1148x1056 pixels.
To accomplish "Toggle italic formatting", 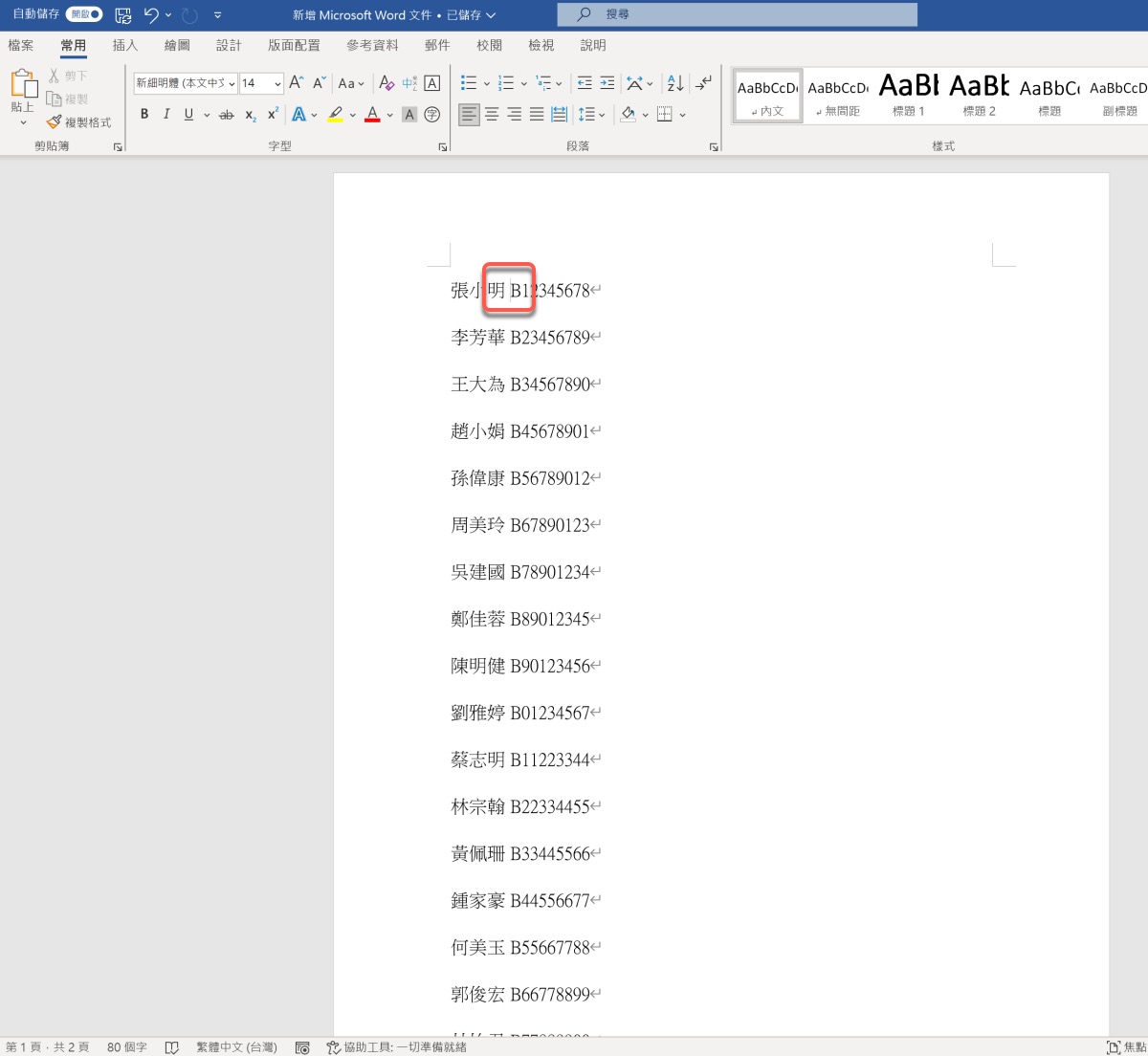I will click(166, 115).
